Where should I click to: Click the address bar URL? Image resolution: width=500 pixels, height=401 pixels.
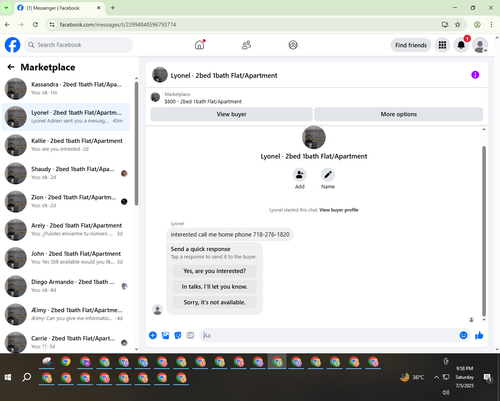tap(118, 25)
